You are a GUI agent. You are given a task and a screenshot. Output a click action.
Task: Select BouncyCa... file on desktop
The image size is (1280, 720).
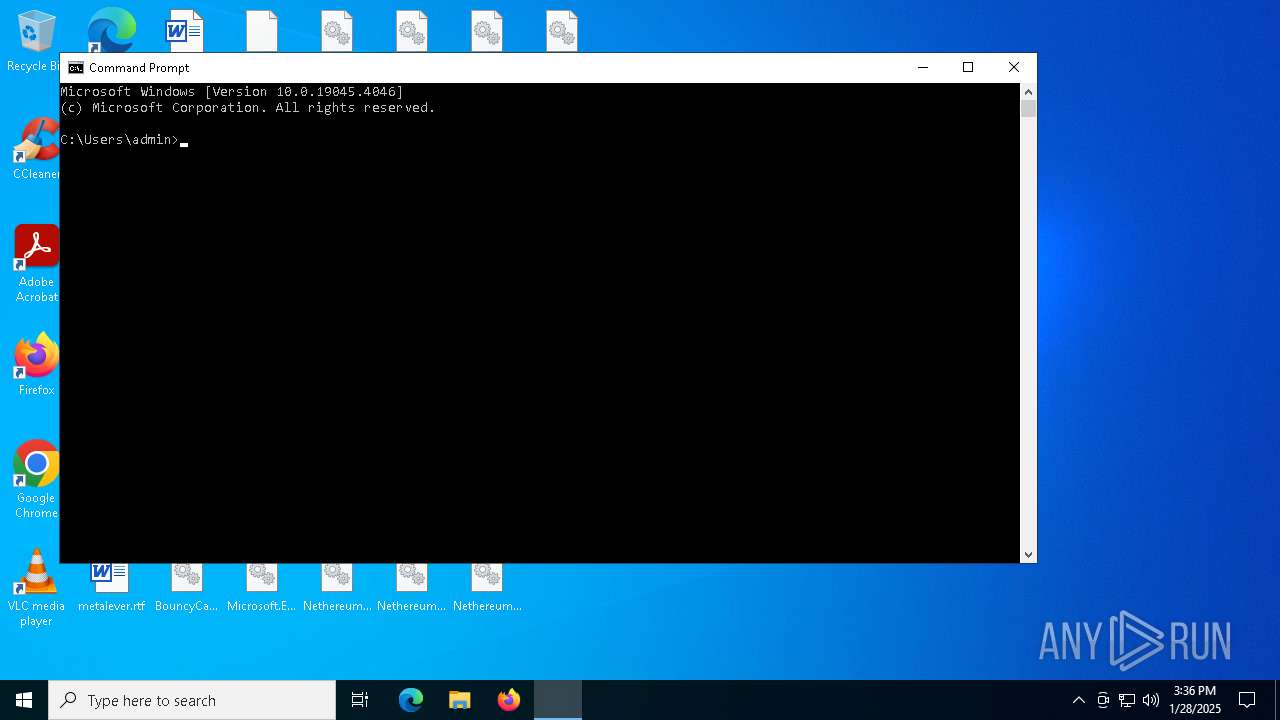point(186,587)
